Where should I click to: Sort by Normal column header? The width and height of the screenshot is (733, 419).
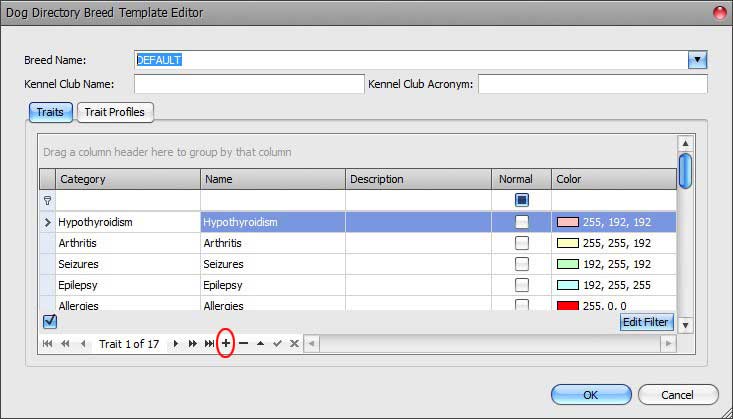pos(521,179)
